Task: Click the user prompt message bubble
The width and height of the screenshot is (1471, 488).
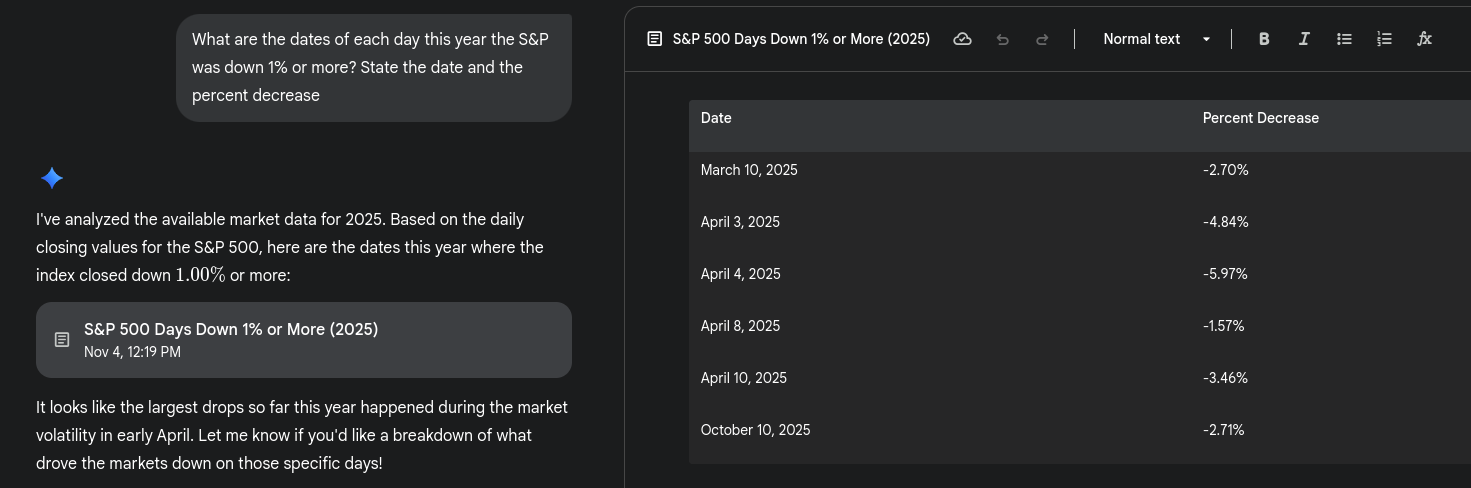Action: point(373,68)
